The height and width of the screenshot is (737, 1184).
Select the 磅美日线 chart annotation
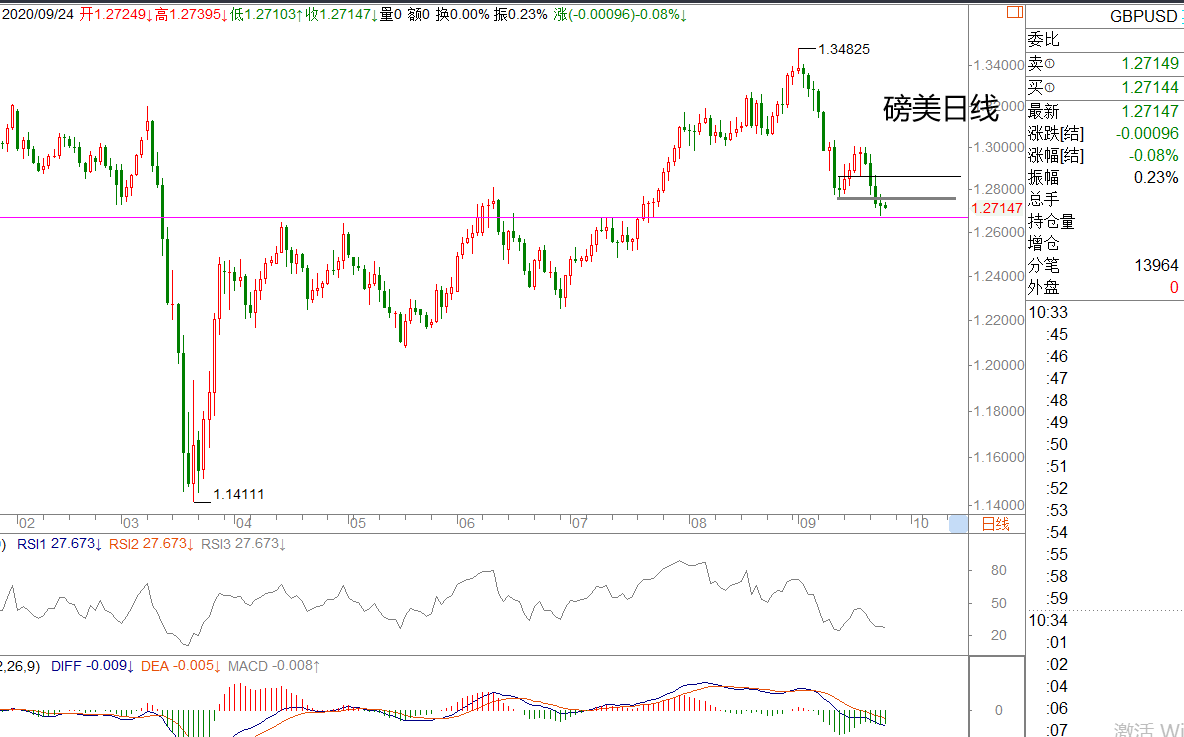(x=941, y=109)
